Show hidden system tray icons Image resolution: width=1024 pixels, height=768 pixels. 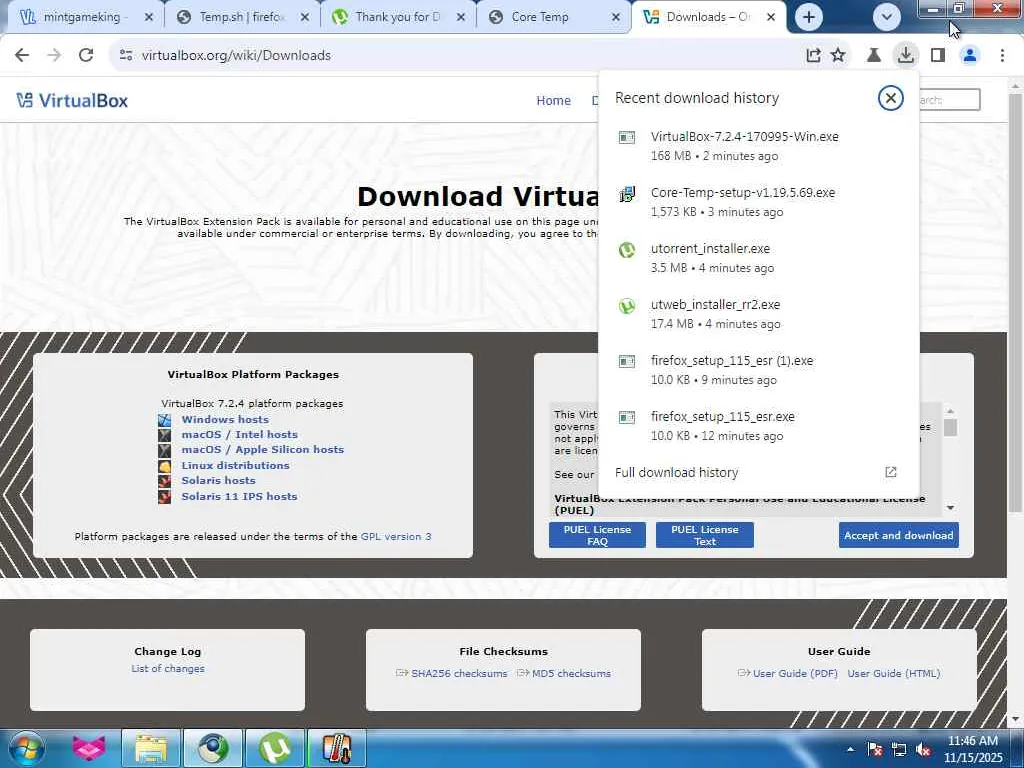[x=850, y=750]
